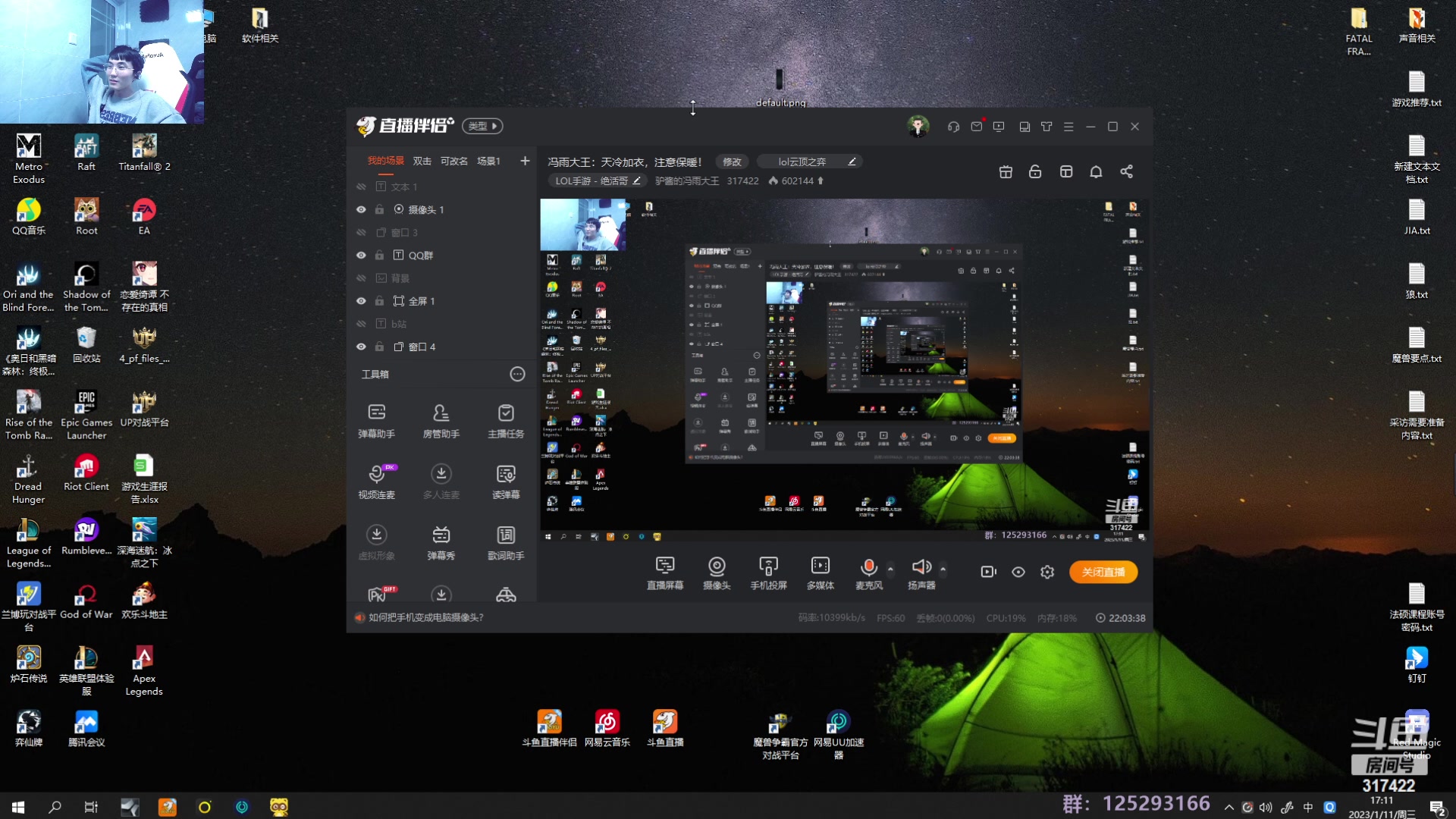Open Windows Start menu on taskbar

pos(18,807)
